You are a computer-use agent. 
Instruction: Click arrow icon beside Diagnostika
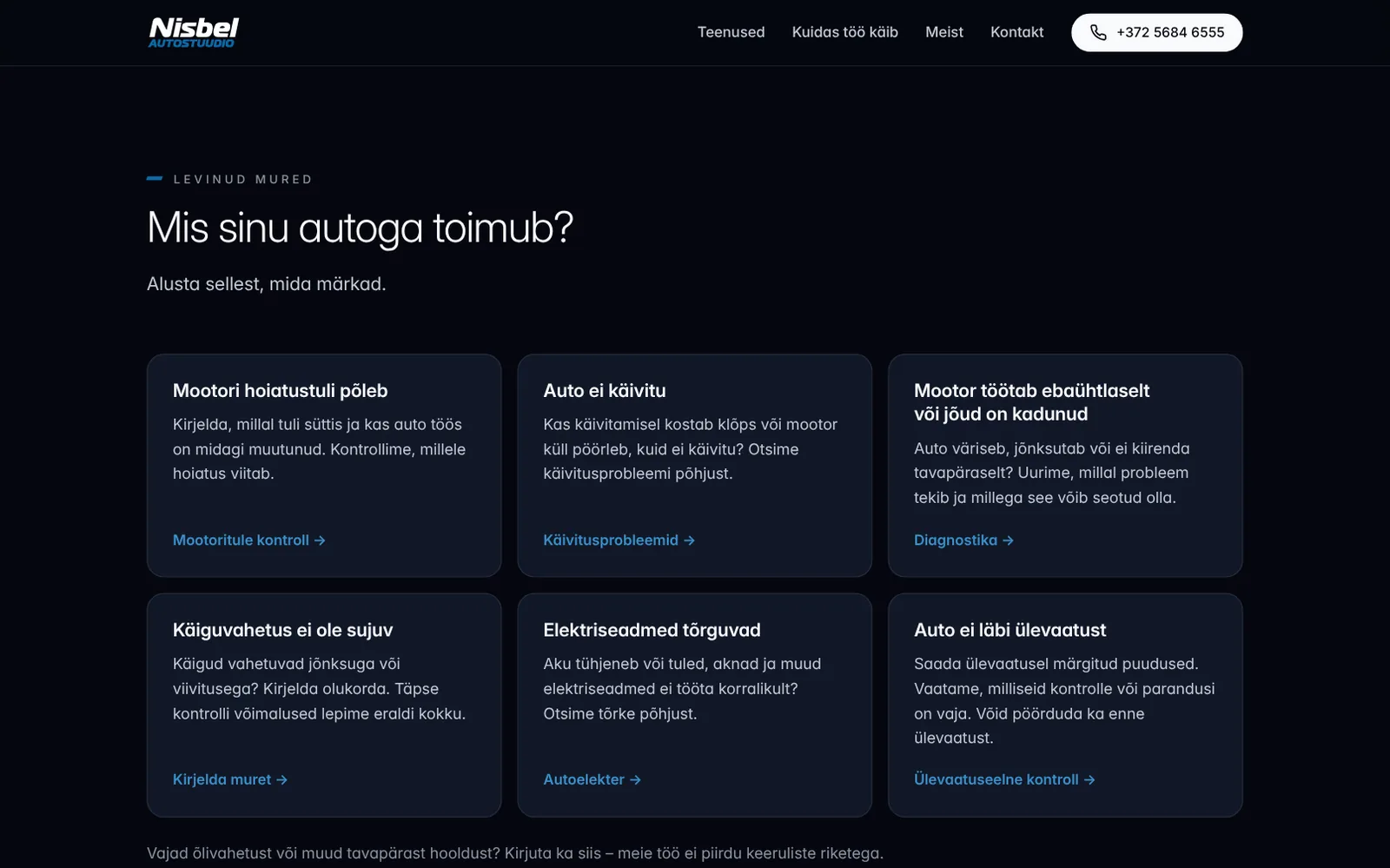pos(1008,540)
